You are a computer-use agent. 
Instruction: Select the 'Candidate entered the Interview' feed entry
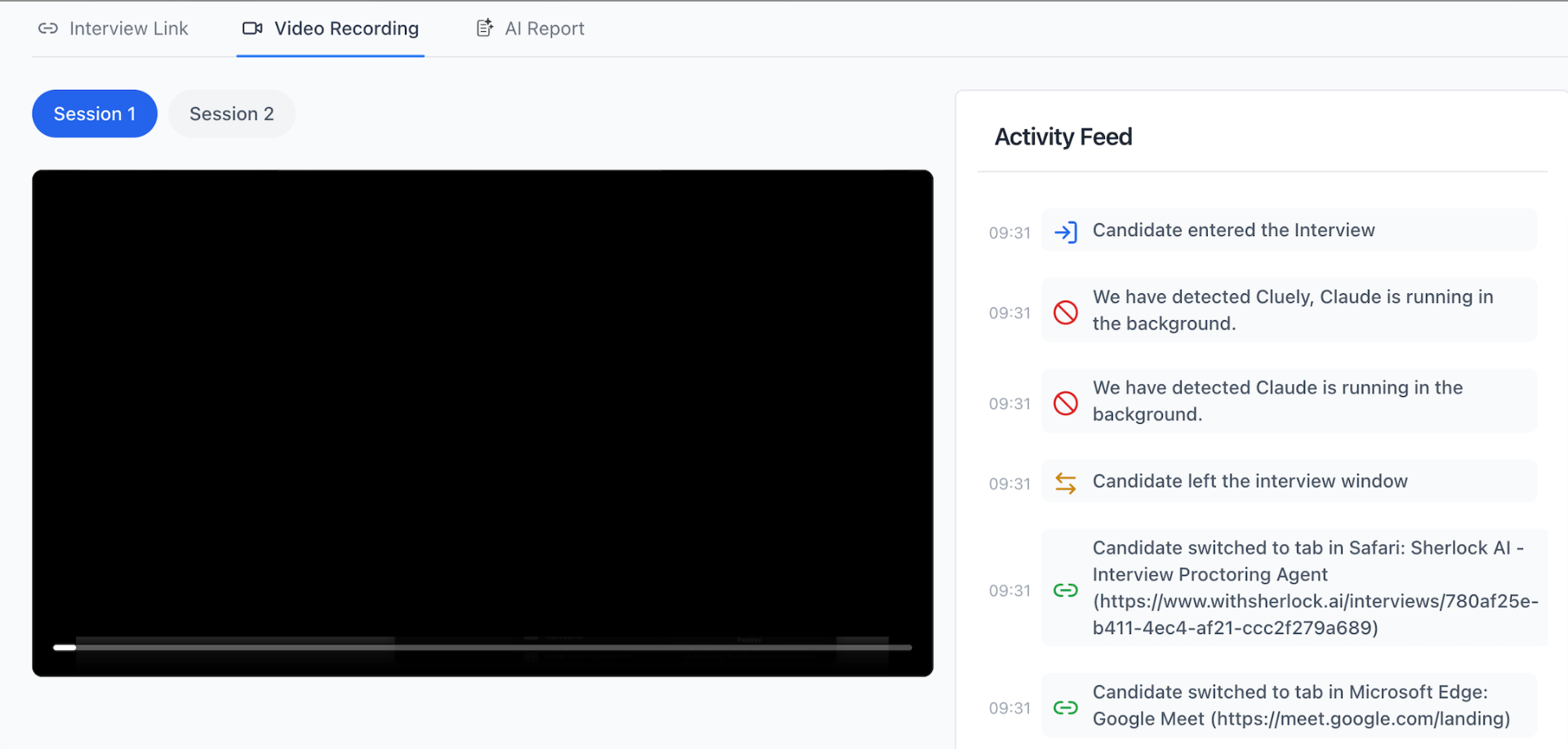coord(1233,230)
